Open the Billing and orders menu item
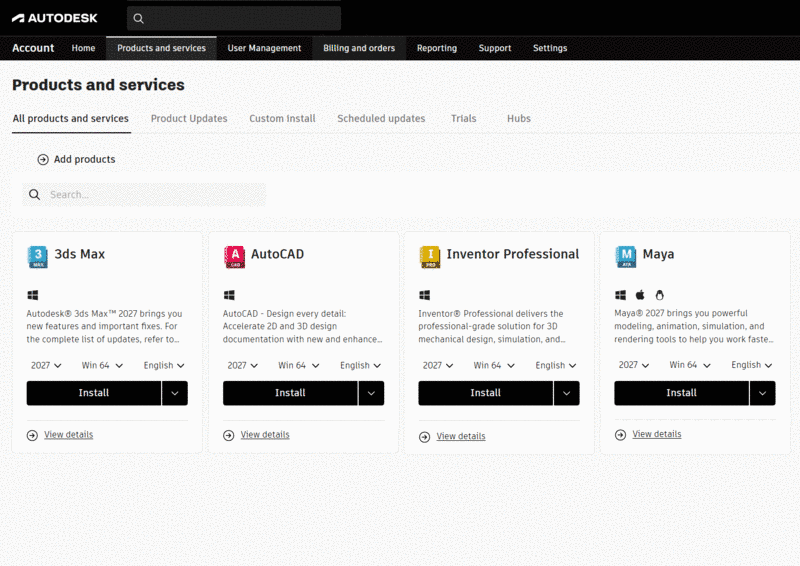The height and width of the screenshot is (566, 800). pyautogui.click(x=359, y=48)
